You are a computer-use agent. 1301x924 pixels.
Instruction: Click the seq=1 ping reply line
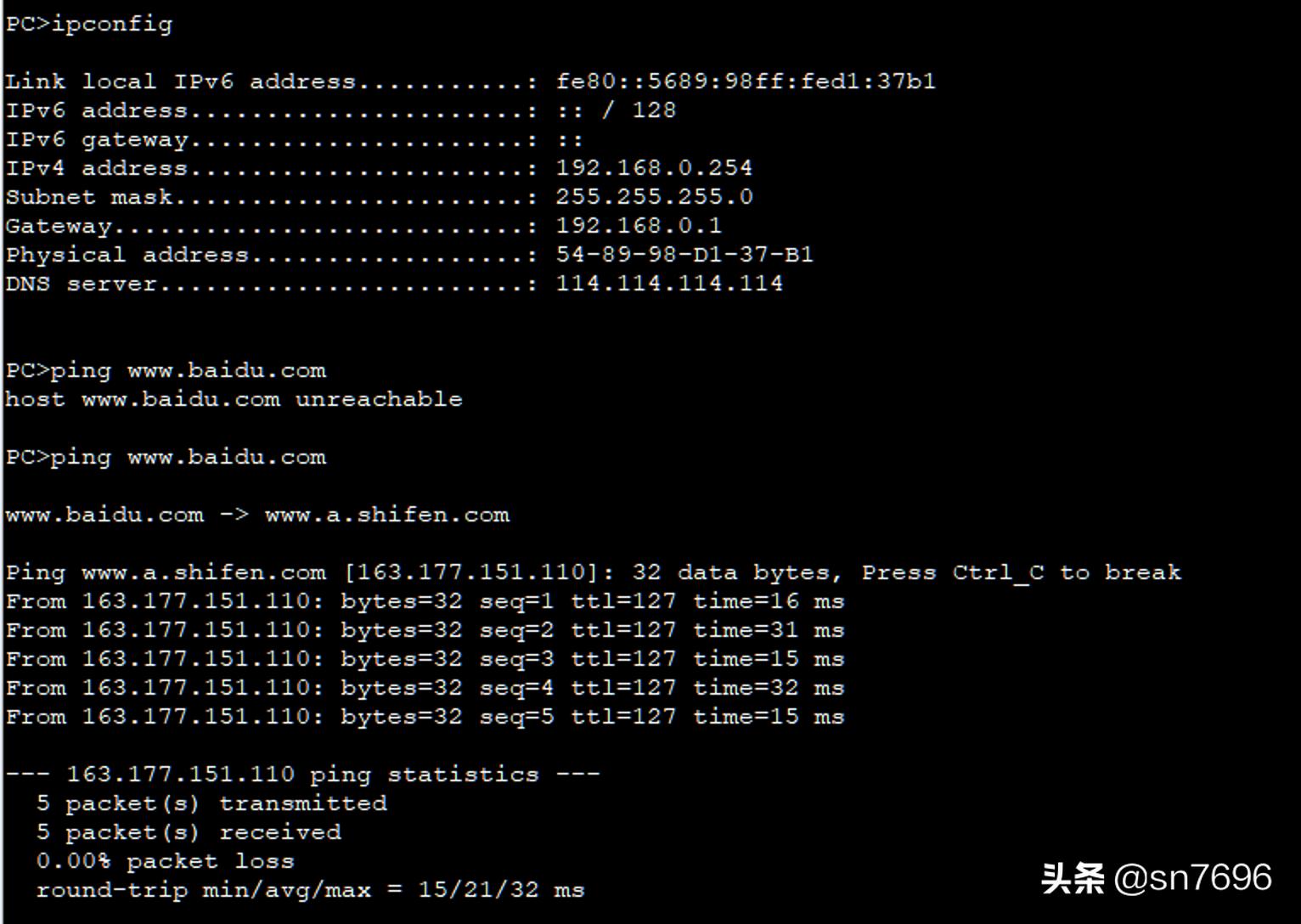pyautogui.click(x=425, y=601)
